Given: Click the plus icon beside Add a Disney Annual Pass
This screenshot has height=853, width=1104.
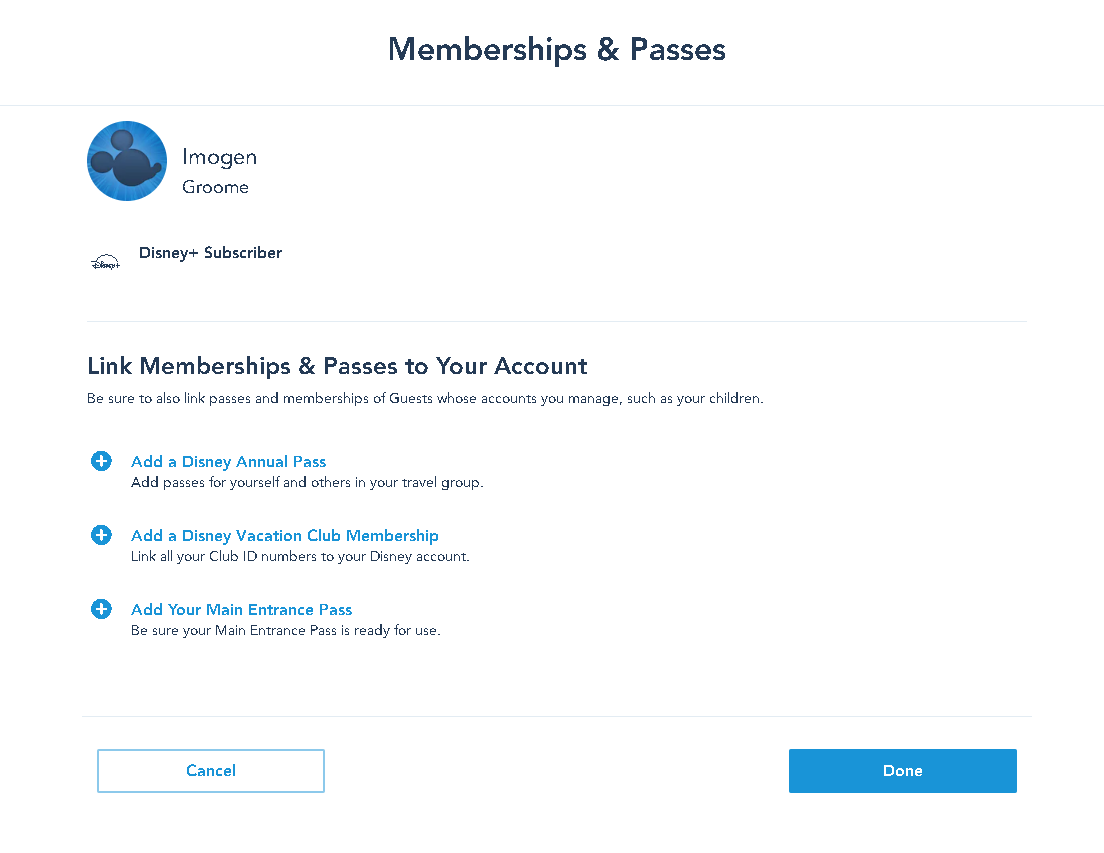Looking at the screenshot, I should coord(101,461).
